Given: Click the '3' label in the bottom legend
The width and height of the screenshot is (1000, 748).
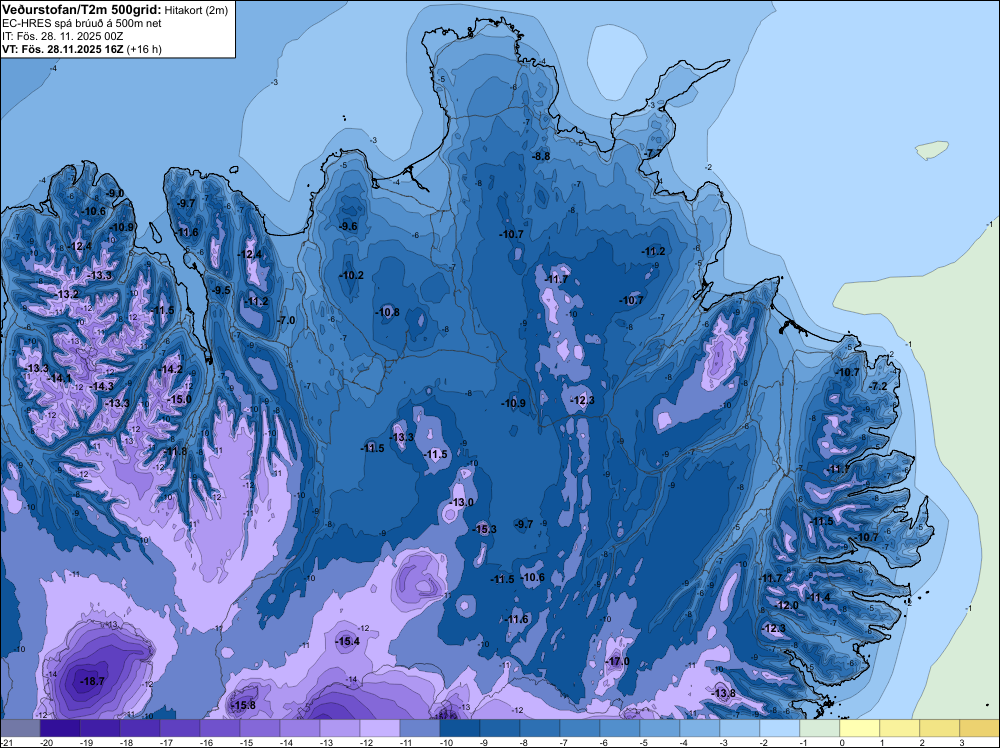Looking at the screenshot, I should click(962, 743).
